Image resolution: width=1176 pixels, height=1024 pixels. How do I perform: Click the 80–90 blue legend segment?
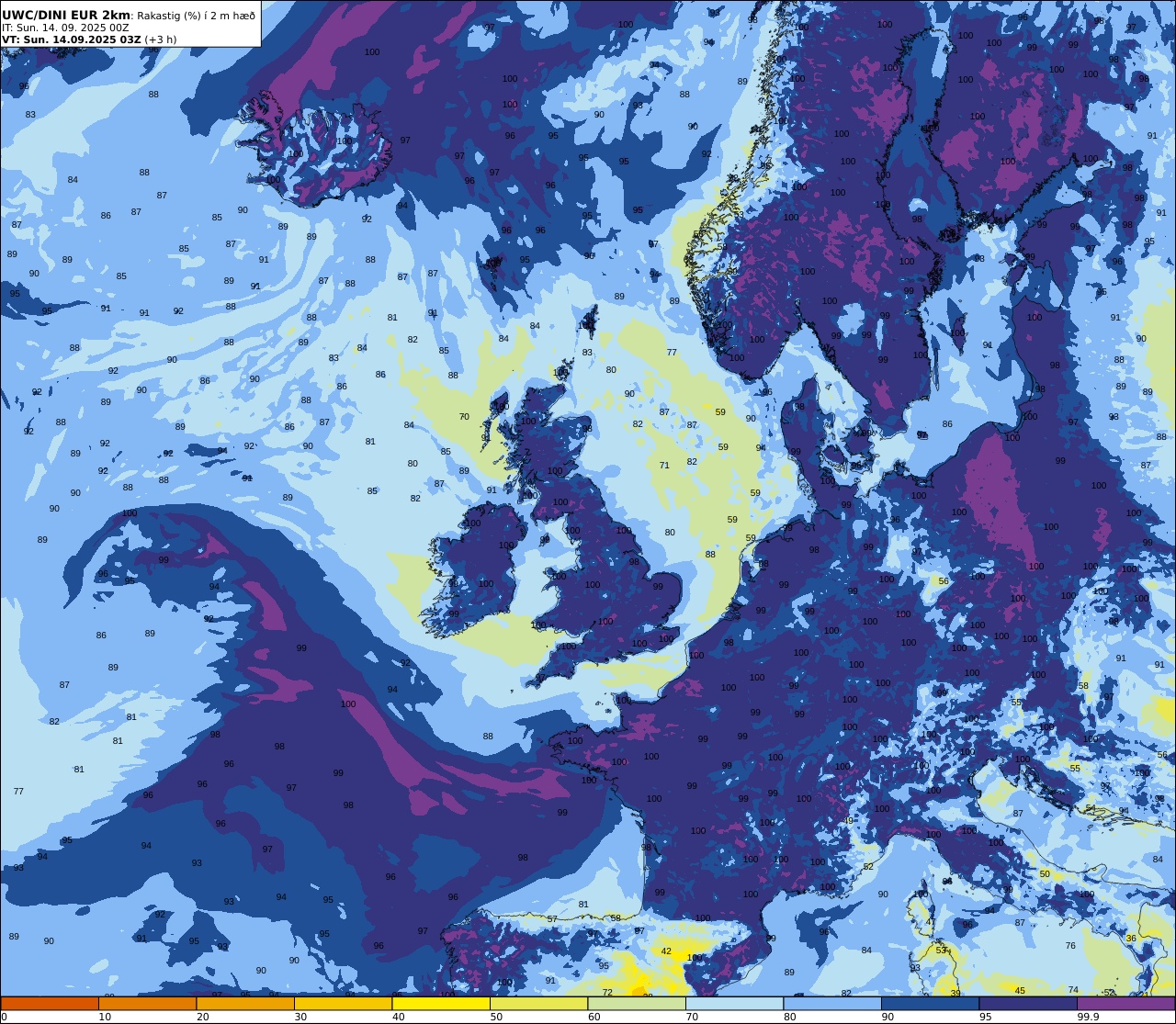[x=832, y=1003]
